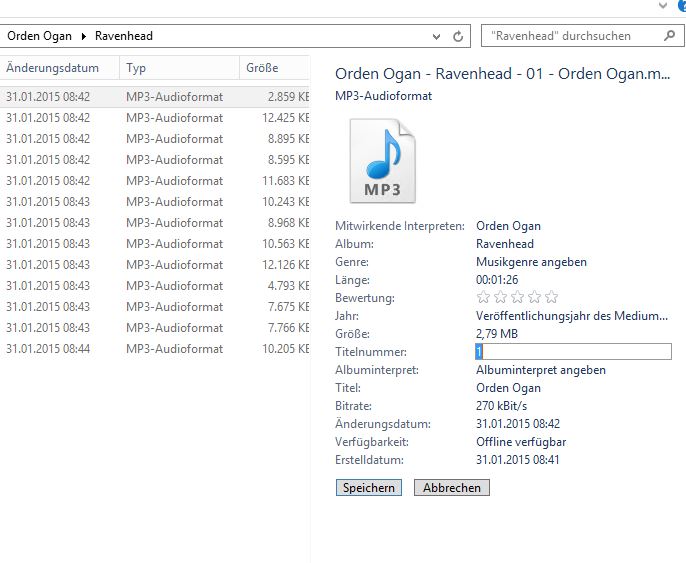The image size is (686, 563).
Task: Sort by the Typ column header
Action: click(x=179, y=68)
